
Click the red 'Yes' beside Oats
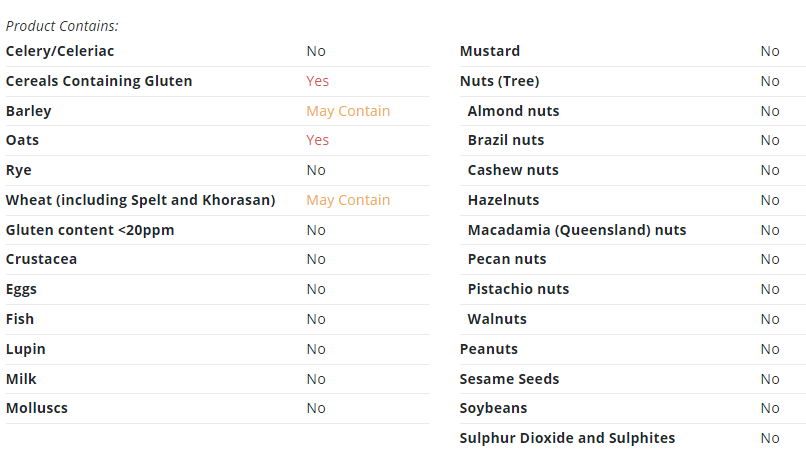318,140
